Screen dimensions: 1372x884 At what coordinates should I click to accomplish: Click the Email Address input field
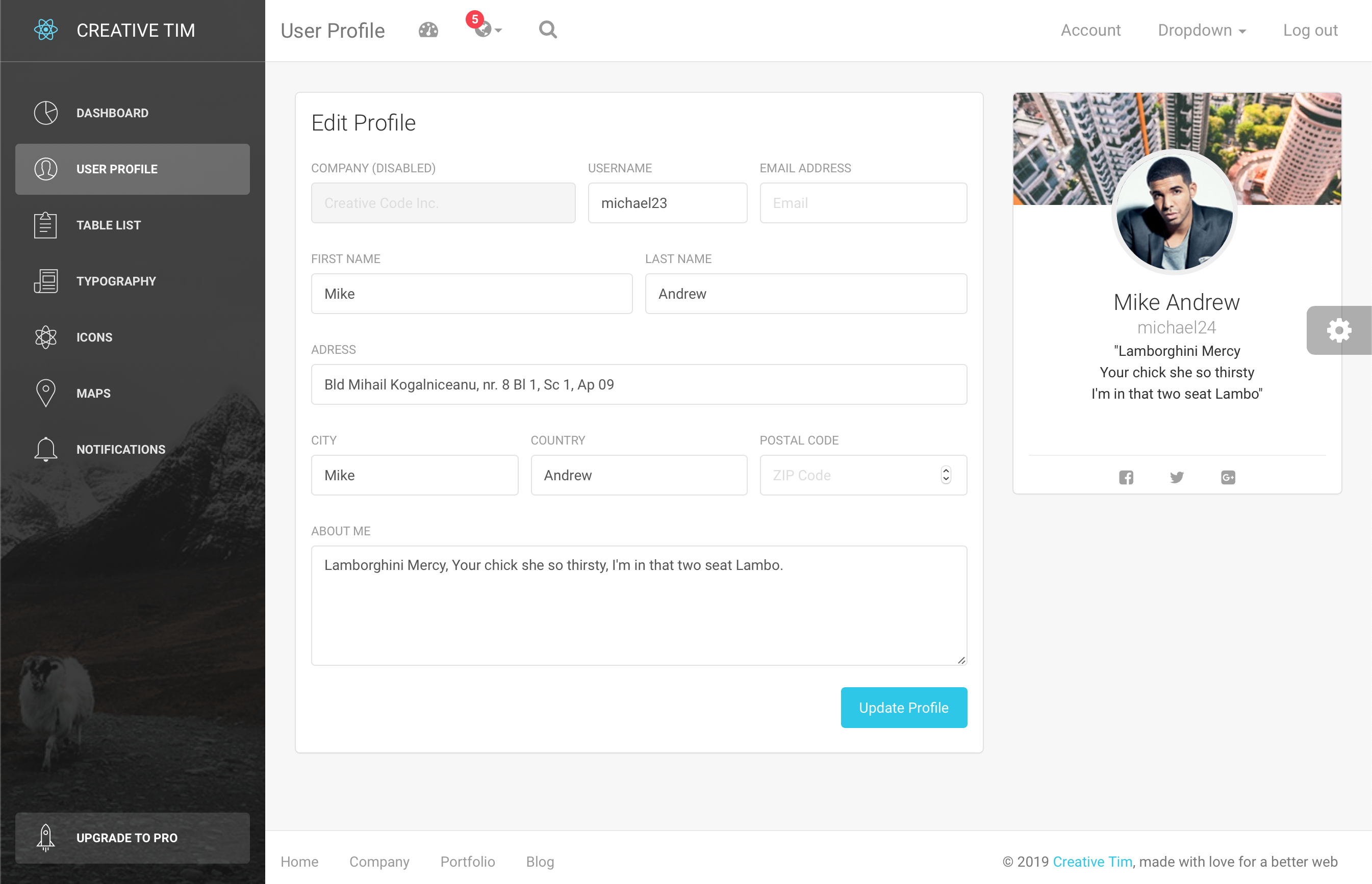click(x=862, y=203)
